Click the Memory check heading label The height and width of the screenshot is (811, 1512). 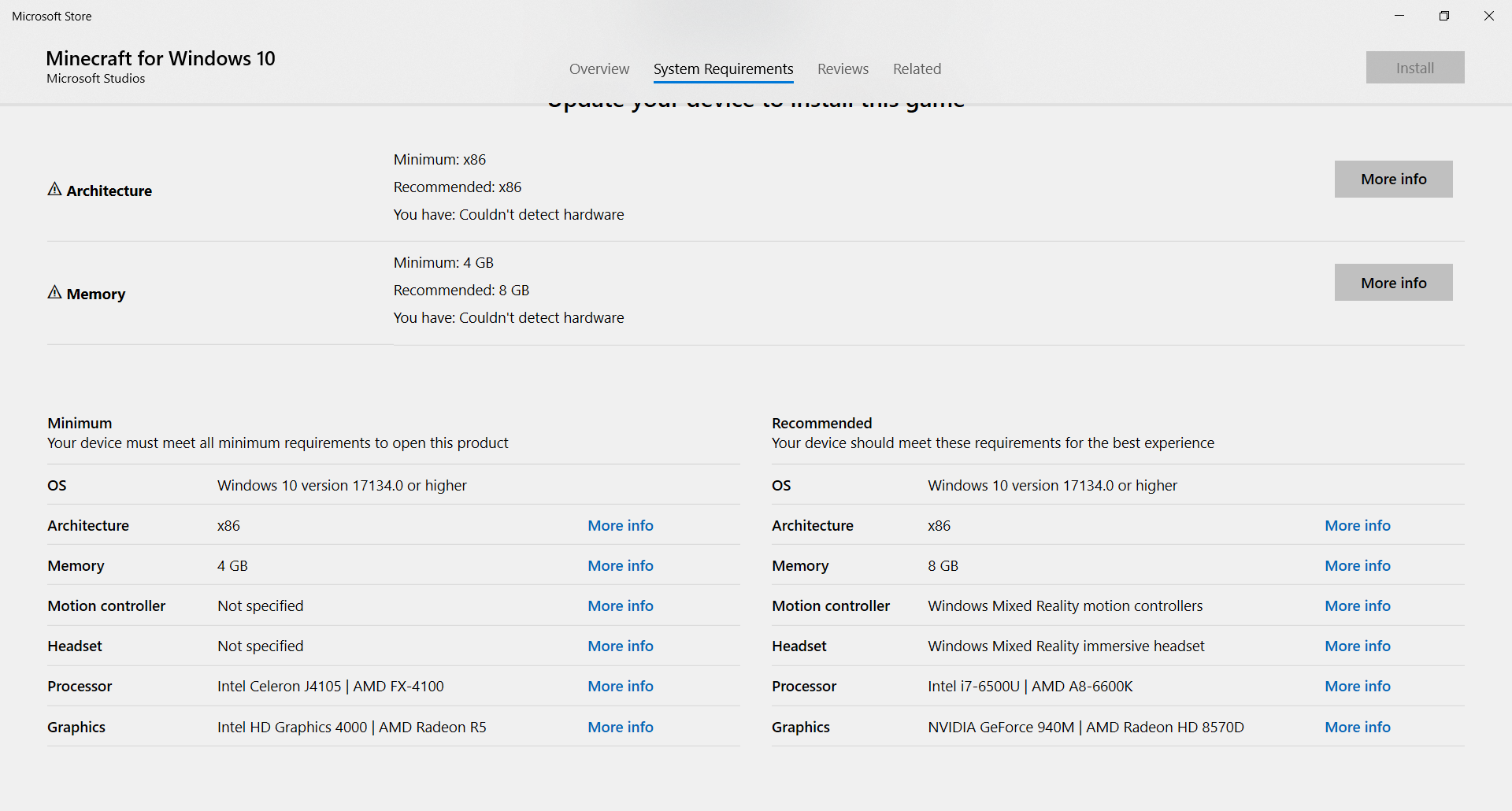coord(96,294)
